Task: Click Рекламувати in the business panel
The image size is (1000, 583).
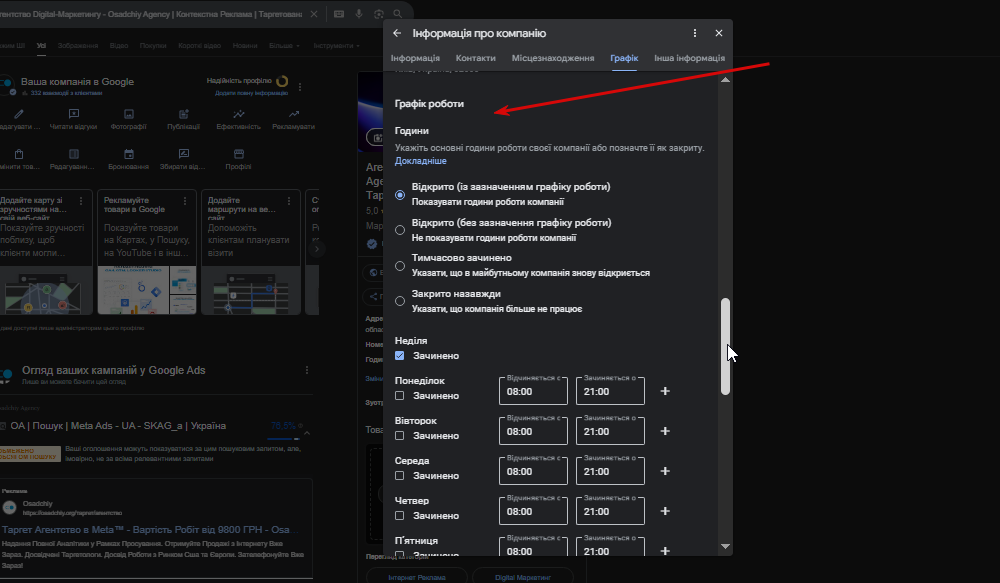Action: [x=293, y=119]
